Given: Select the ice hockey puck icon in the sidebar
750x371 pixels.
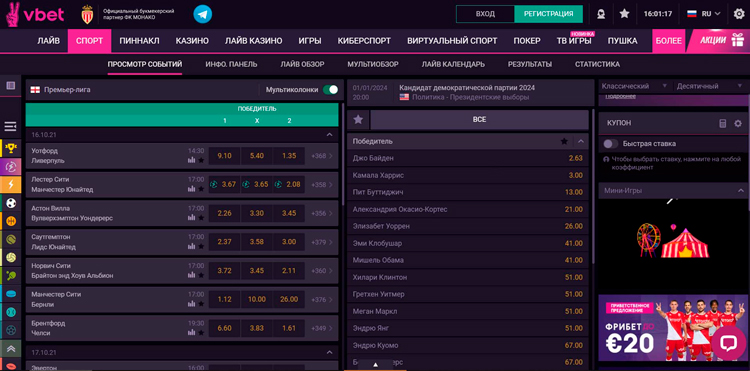Looking at the screenshot, I should [11, 294].
